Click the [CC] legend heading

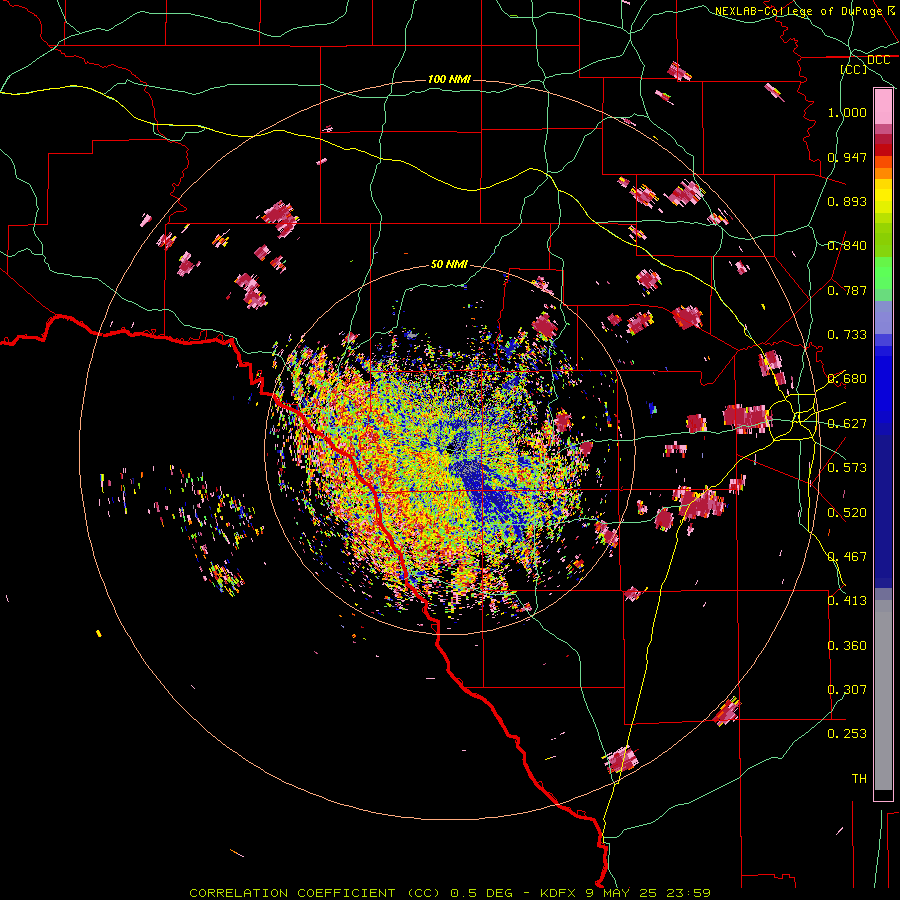pyautogui.click(x=854, y=69)
